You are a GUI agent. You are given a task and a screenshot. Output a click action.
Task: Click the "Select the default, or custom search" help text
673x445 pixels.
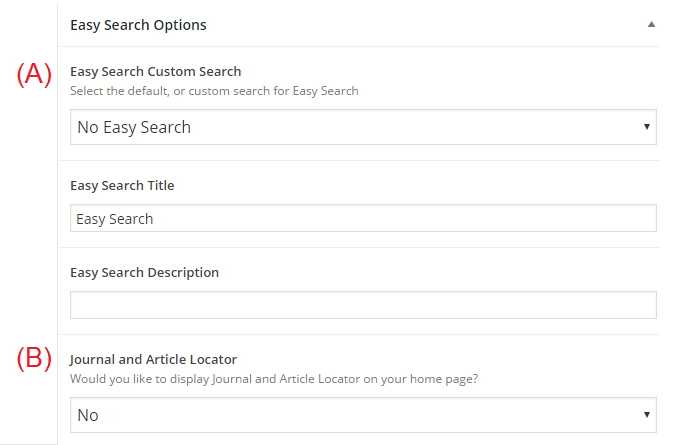coord(214,91)
